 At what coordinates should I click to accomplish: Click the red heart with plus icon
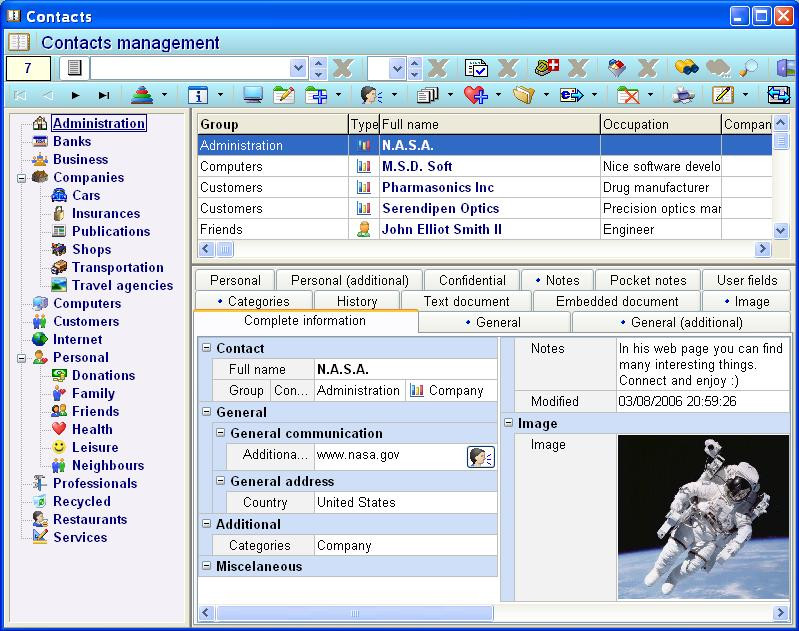click(x=475, y=95)
